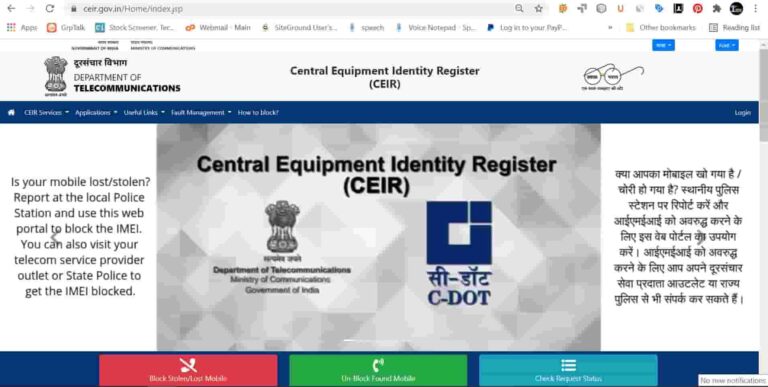Click Un-Block Found Mobile button

point(378,370)
